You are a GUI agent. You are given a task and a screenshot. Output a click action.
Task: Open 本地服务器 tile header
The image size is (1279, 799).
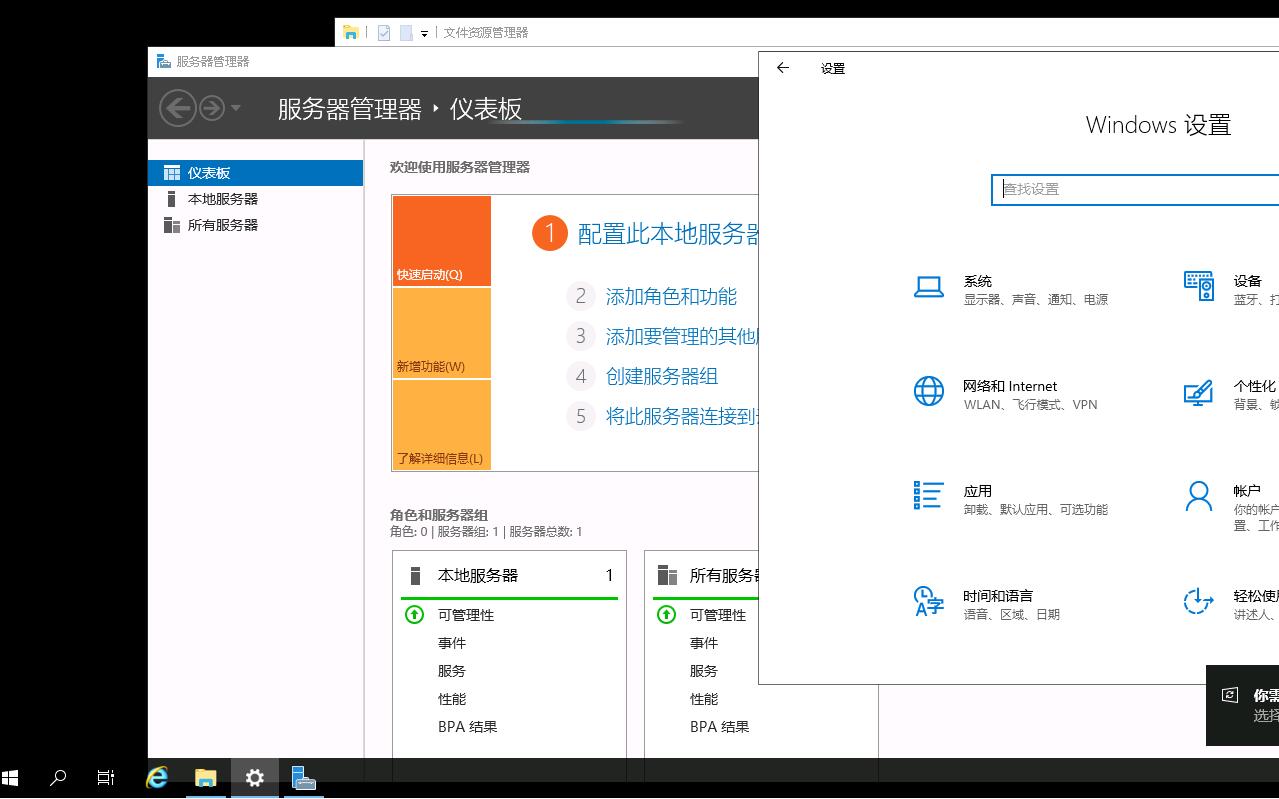(510, 575)
